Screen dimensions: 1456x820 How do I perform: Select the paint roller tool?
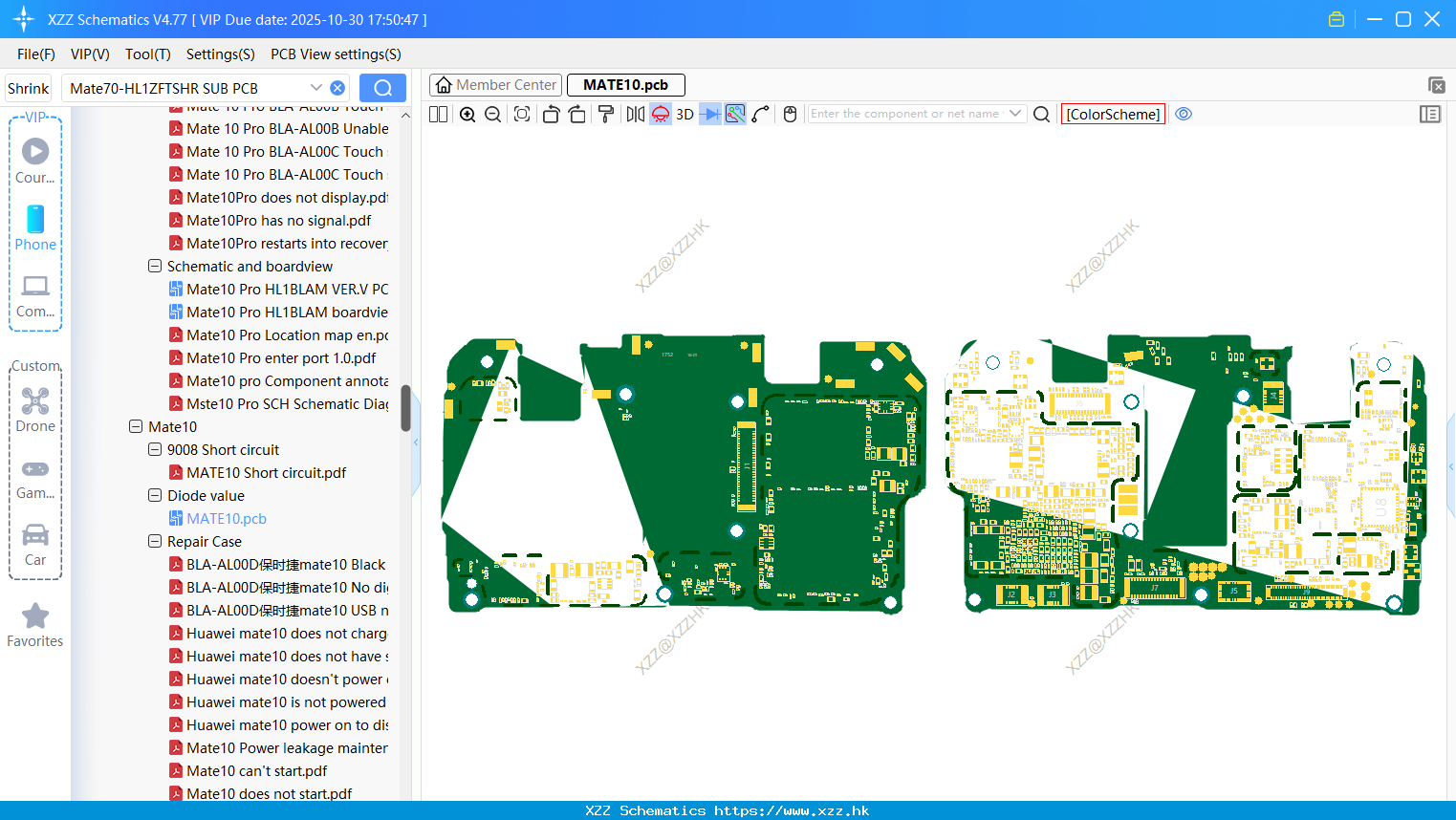605,114
